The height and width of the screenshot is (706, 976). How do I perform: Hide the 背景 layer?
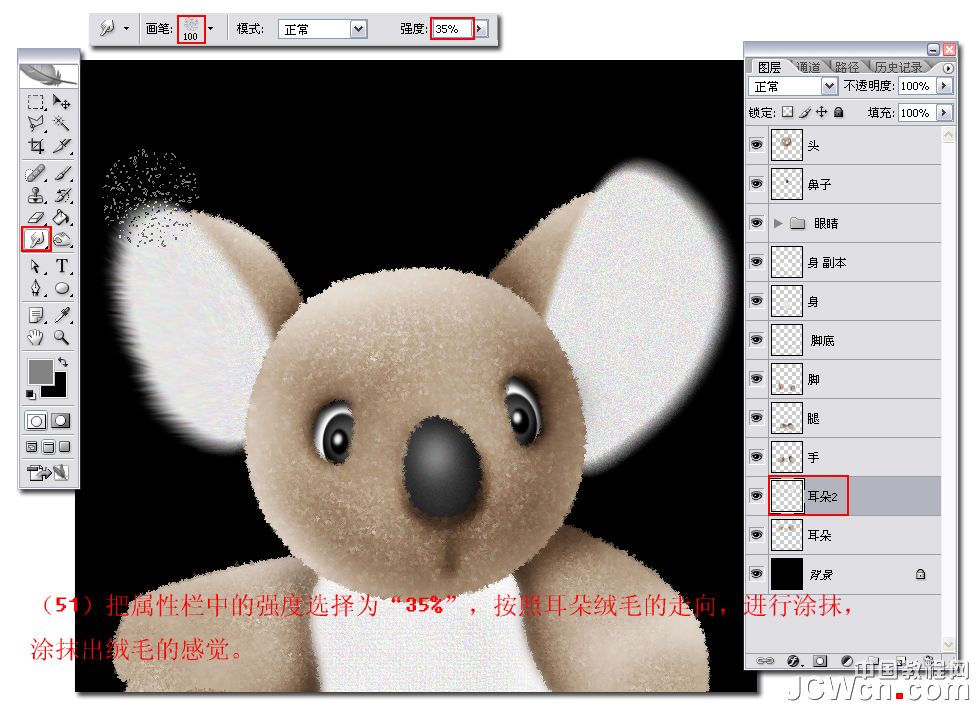pos(756,574)
